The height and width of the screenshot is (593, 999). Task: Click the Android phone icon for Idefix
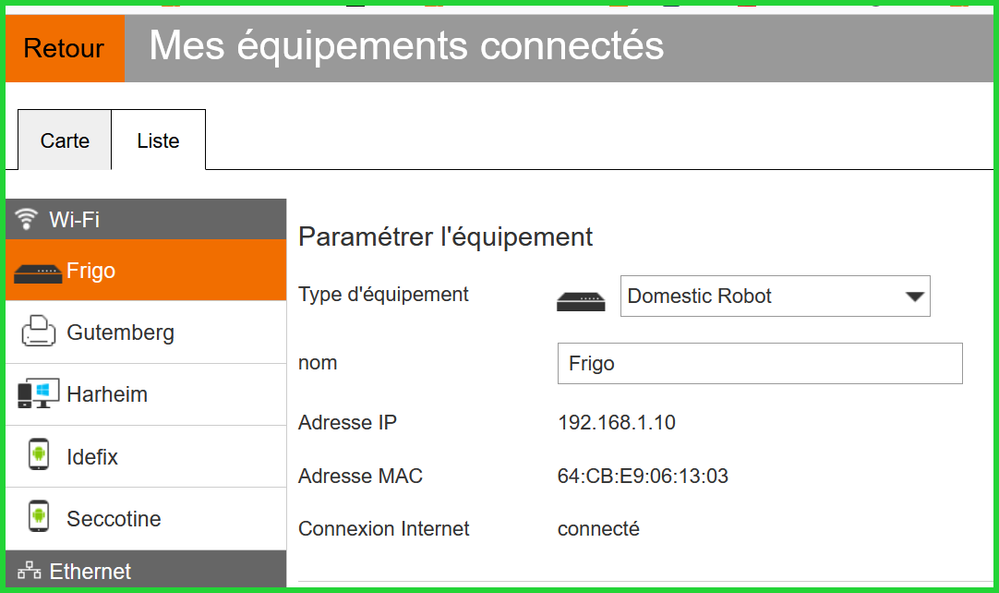[38, 456]
